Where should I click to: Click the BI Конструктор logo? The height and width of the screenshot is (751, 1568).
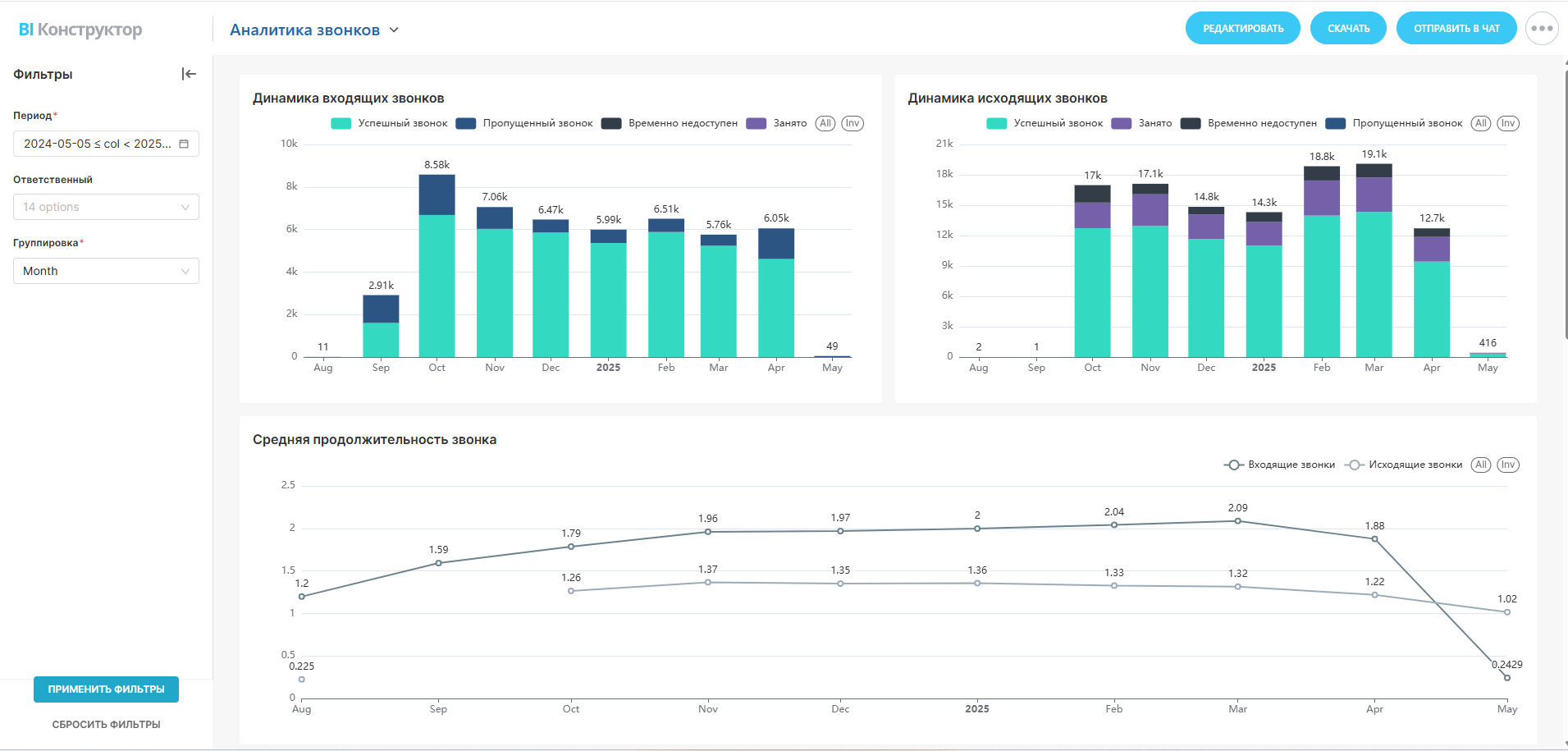click(x=80, y=30)
